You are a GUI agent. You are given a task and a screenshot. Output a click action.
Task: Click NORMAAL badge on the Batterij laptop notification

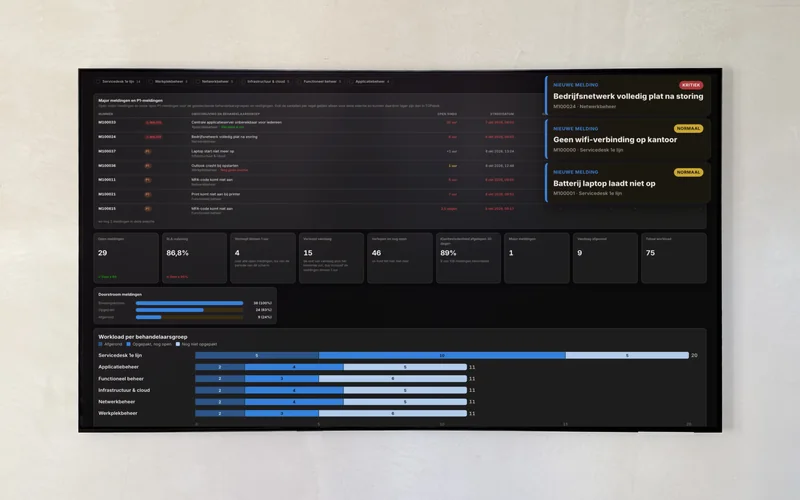click(x=688, y=172)
